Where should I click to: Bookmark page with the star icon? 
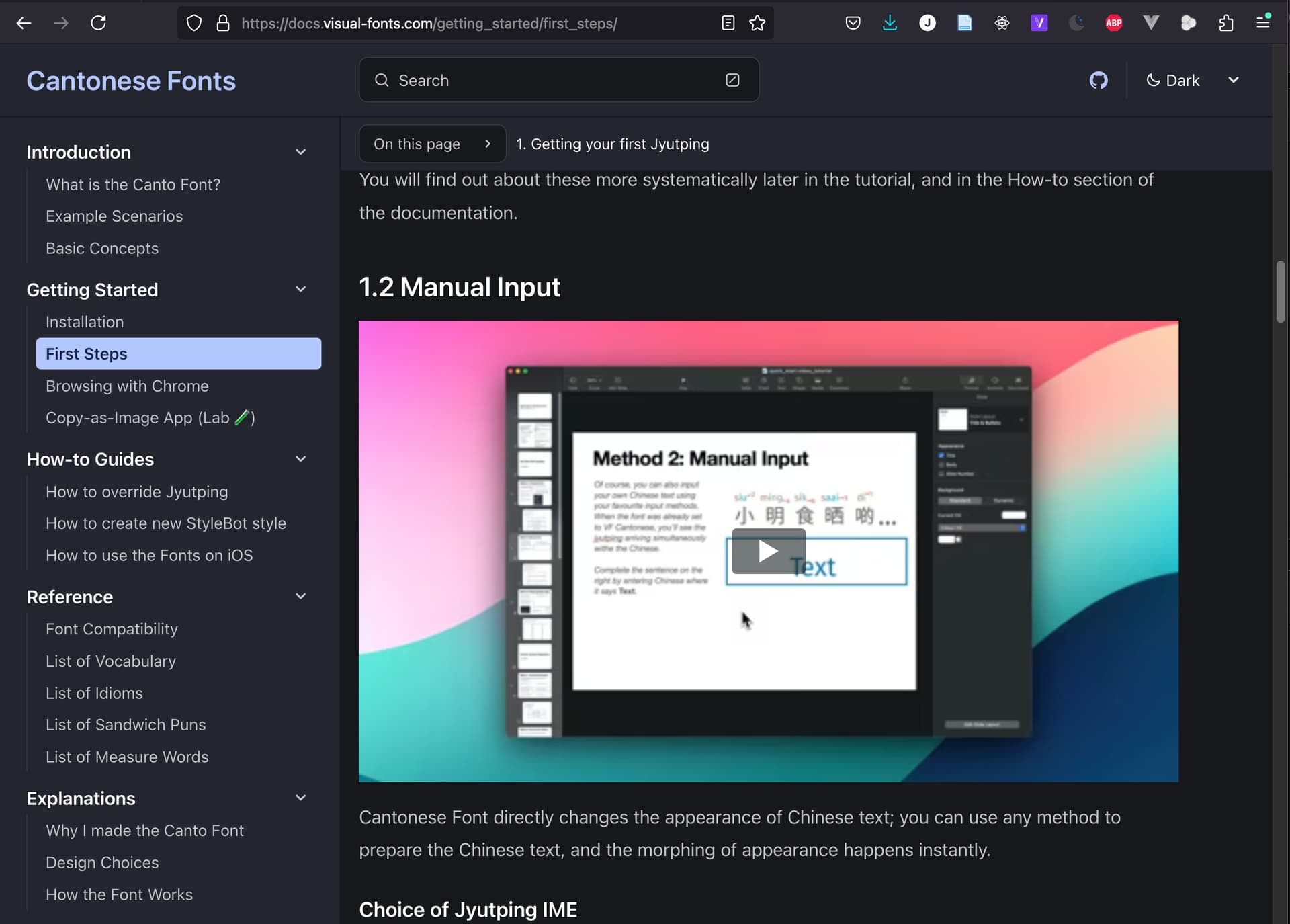pos(757,23)
